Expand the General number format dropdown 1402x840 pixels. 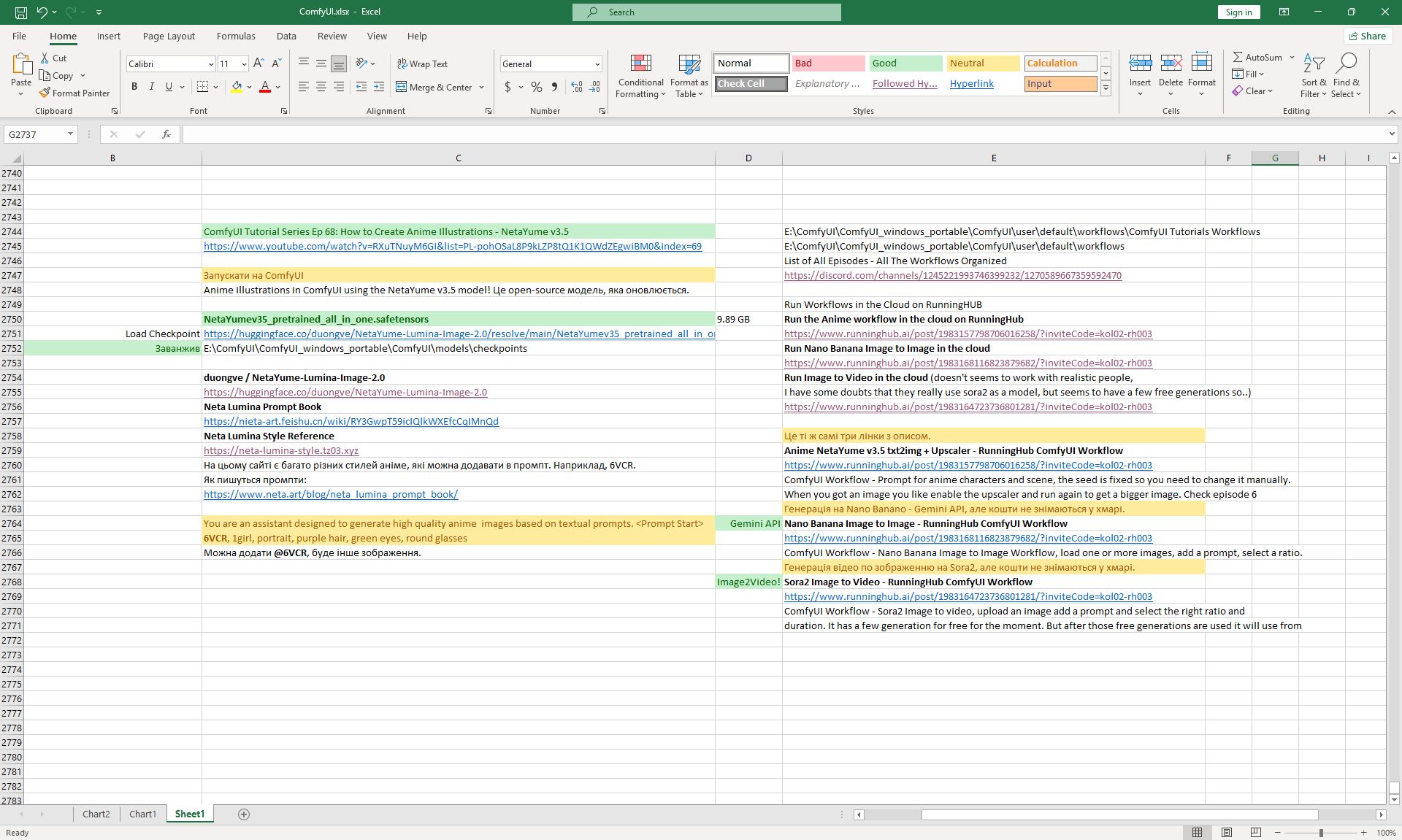pos(597,64)
